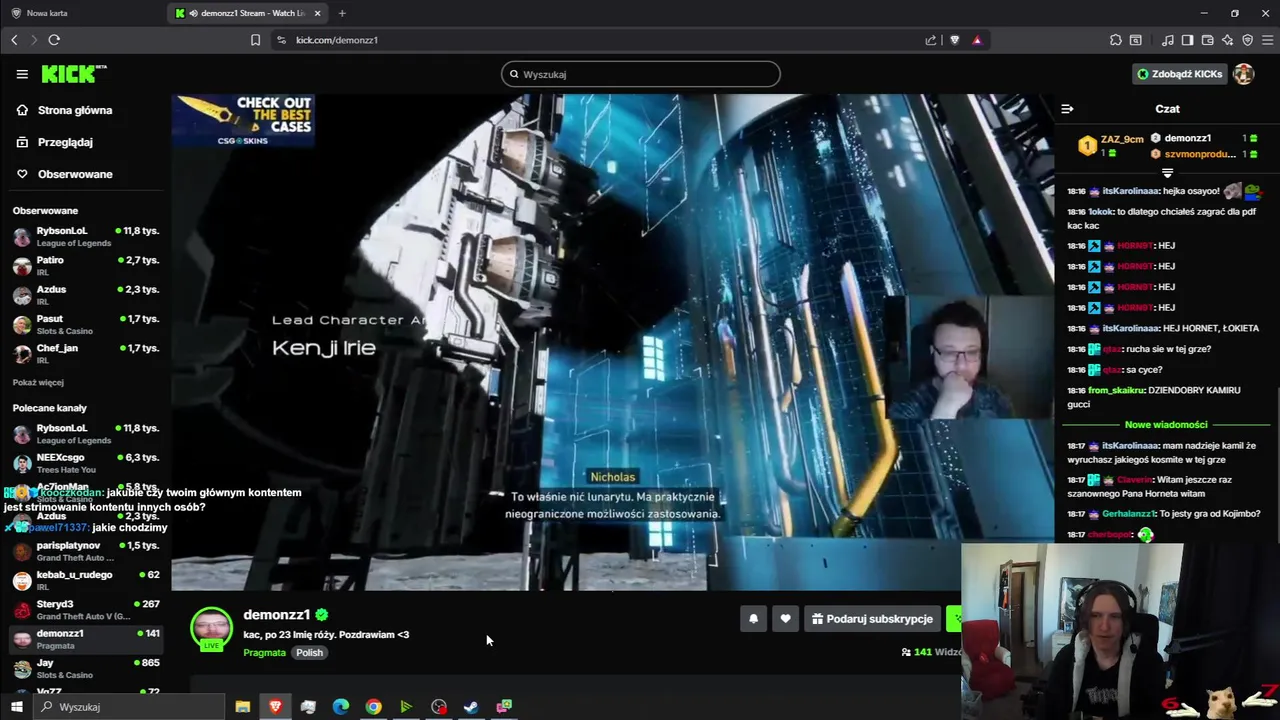Toggle stream notifications bell
Viewport: 1280px width, 720px height.
(x=754, y=619)
